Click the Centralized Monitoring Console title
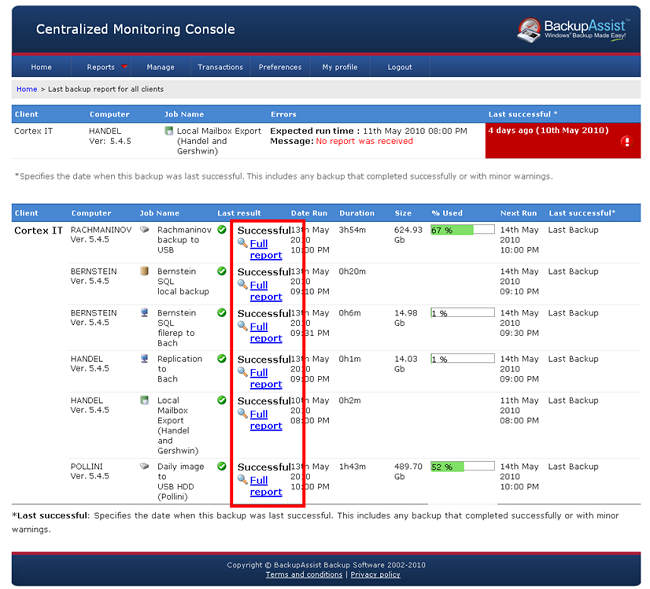The height and width of the screenshot is (589, 650). coord(135,29)
